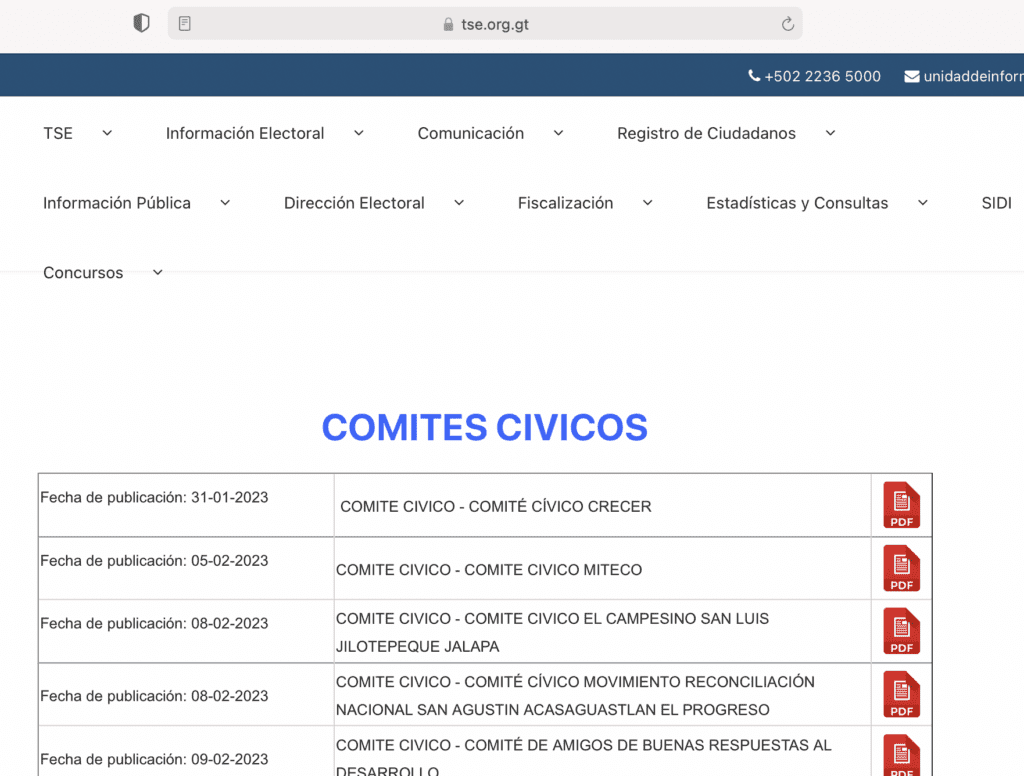Reload the page with the refresh icon
Image resolution: width=1024 pixels, height=776 pixels.
pyautogui.click(x=787, y=24)
